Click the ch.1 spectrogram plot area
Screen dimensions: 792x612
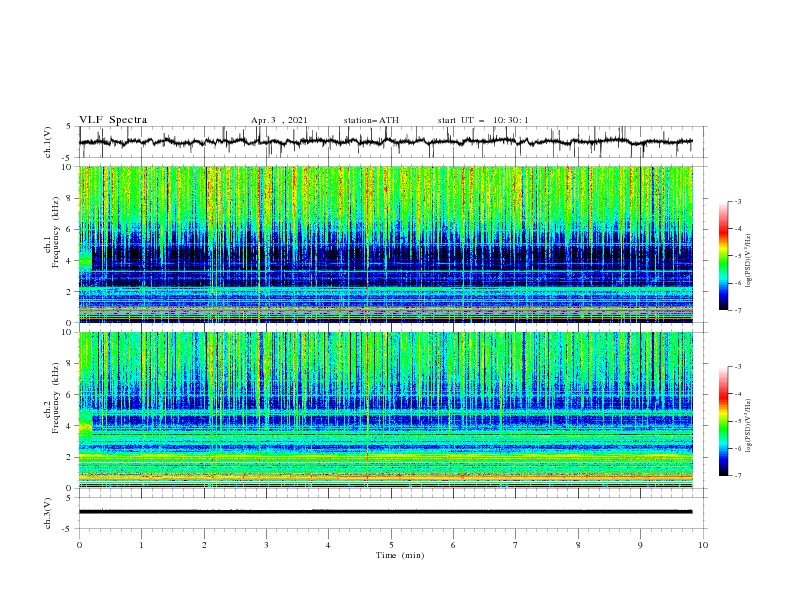click(x=386, y=244)
